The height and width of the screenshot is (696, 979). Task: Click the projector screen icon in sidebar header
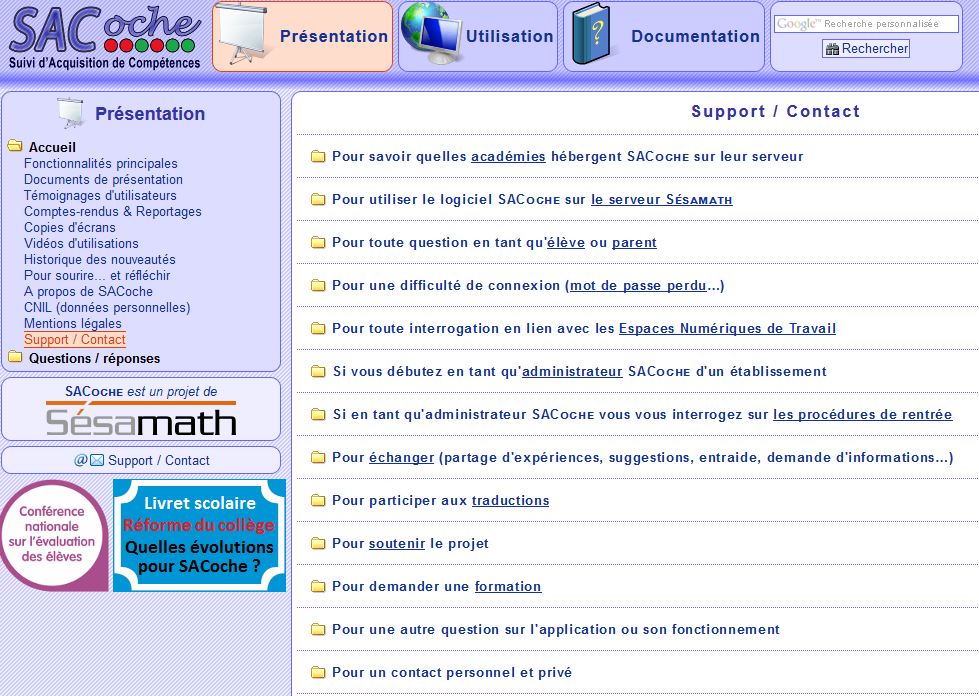tap(70, 112)
